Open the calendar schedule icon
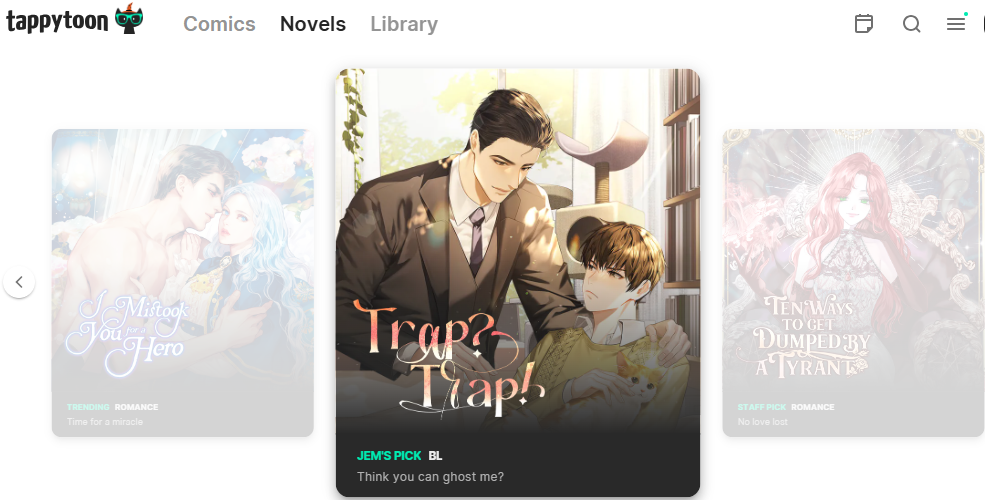985x500 pixels. click(x=864, y=24)
